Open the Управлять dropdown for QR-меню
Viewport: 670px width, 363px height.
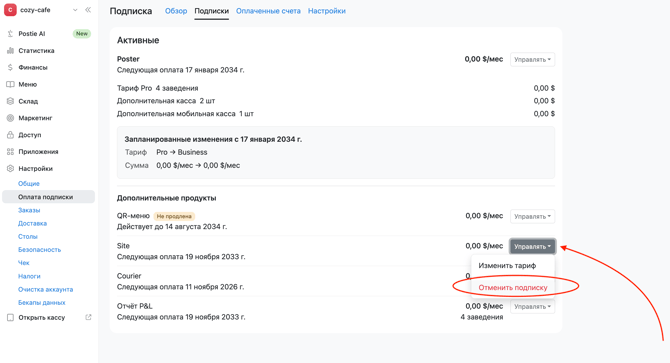coord(532,216)
